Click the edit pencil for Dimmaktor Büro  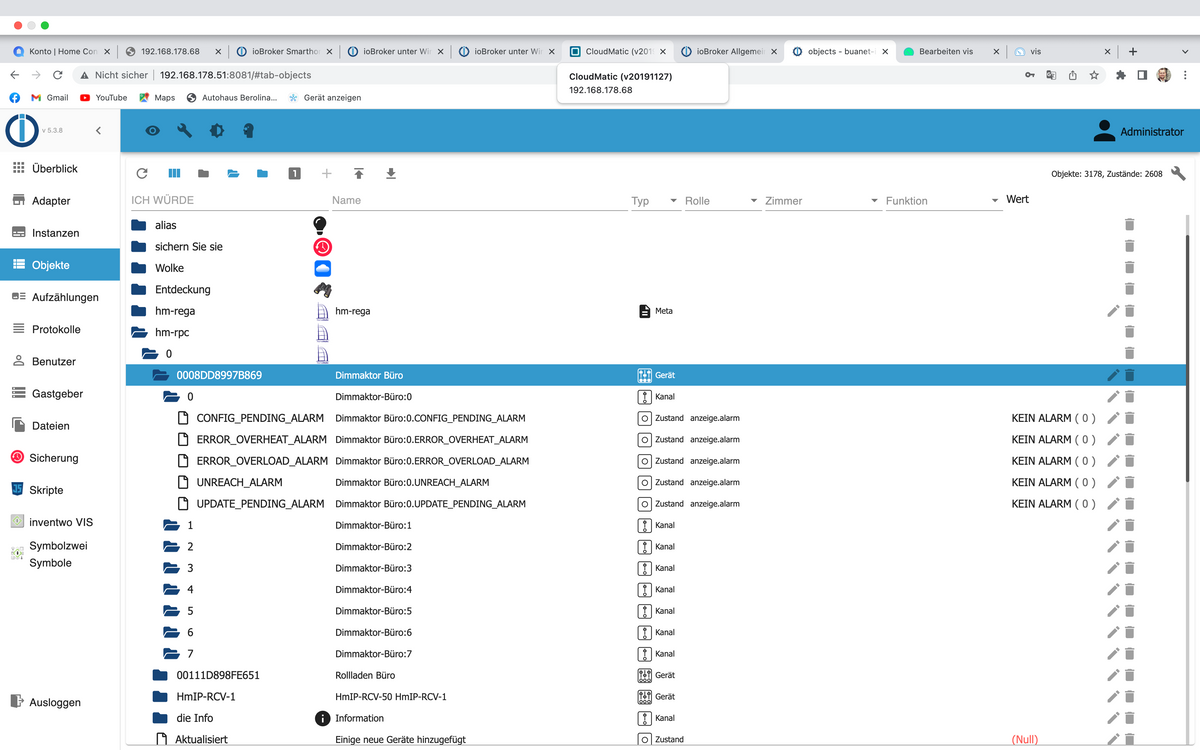pos(1113,375)
